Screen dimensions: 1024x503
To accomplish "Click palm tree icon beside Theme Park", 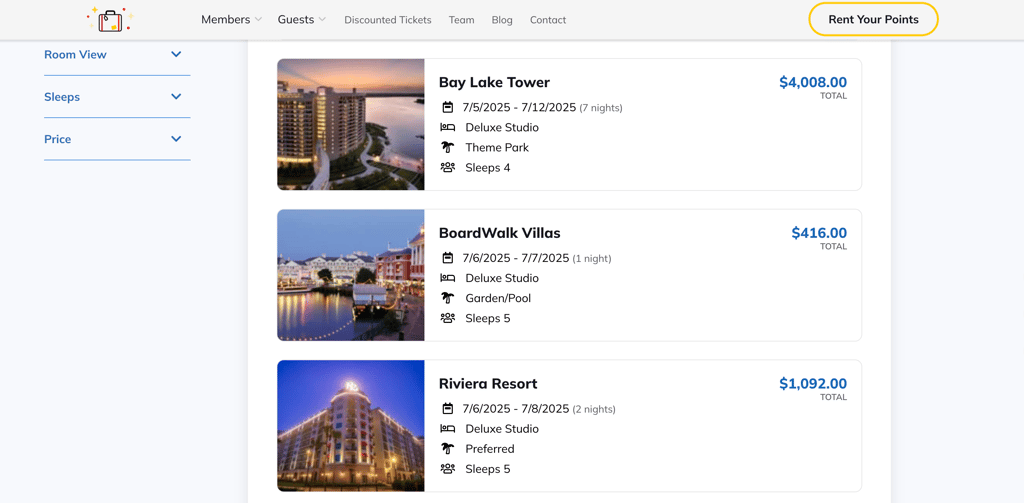I will [448, 147].
